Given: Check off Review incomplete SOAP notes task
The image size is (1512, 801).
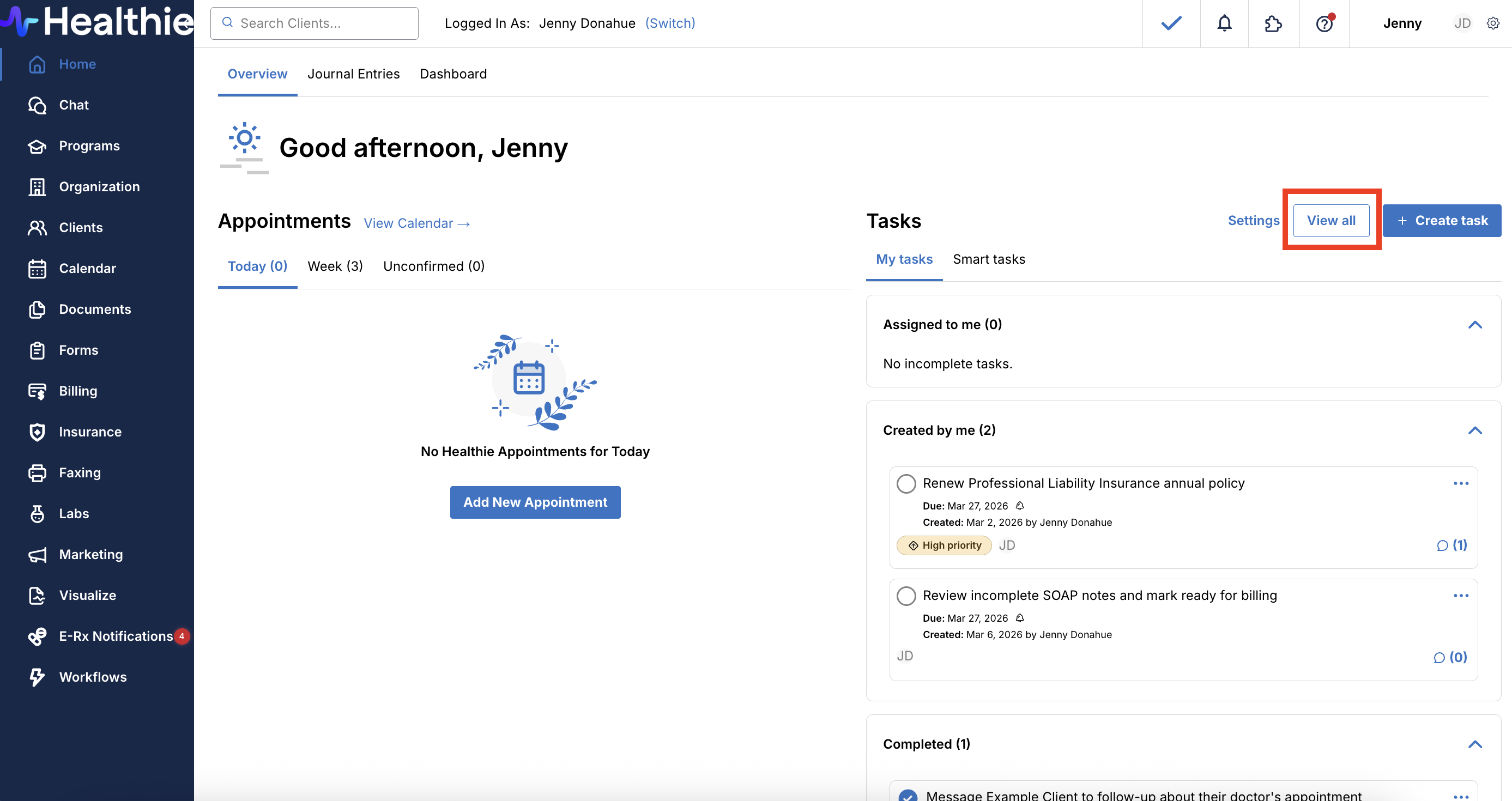Looking at the screenshot, I should [906, 596].
